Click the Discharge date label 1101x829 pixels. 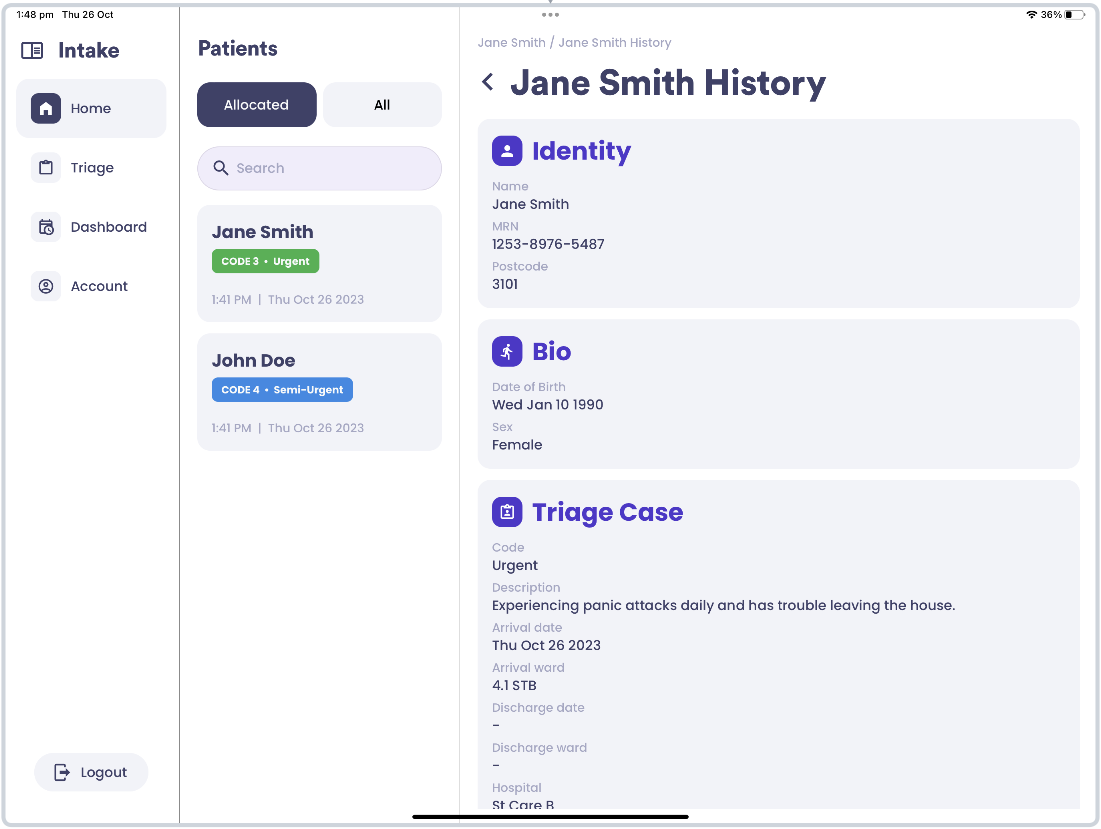tap(538, 708)
